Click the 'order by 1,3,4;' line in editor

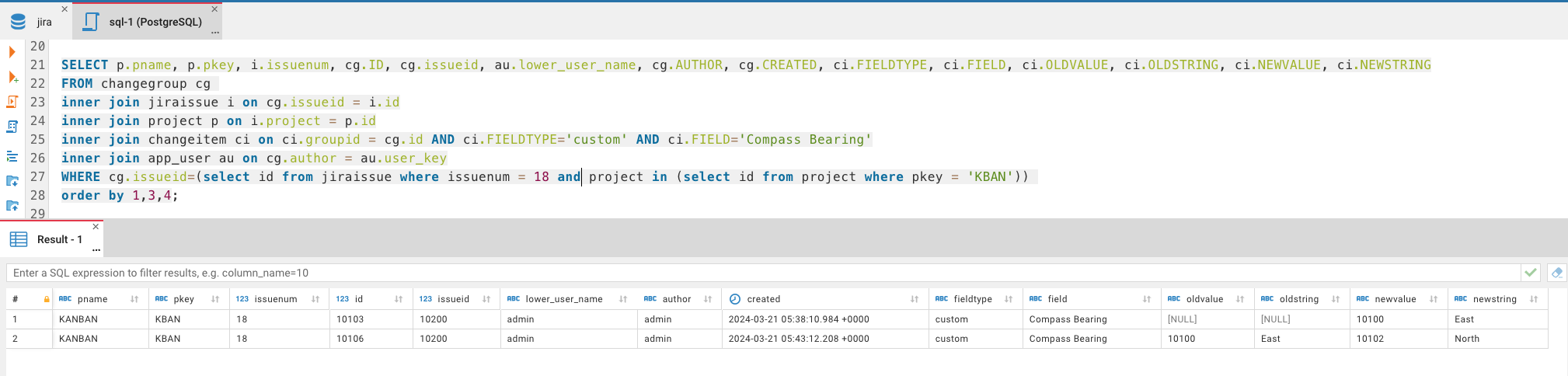pos(120,195)
